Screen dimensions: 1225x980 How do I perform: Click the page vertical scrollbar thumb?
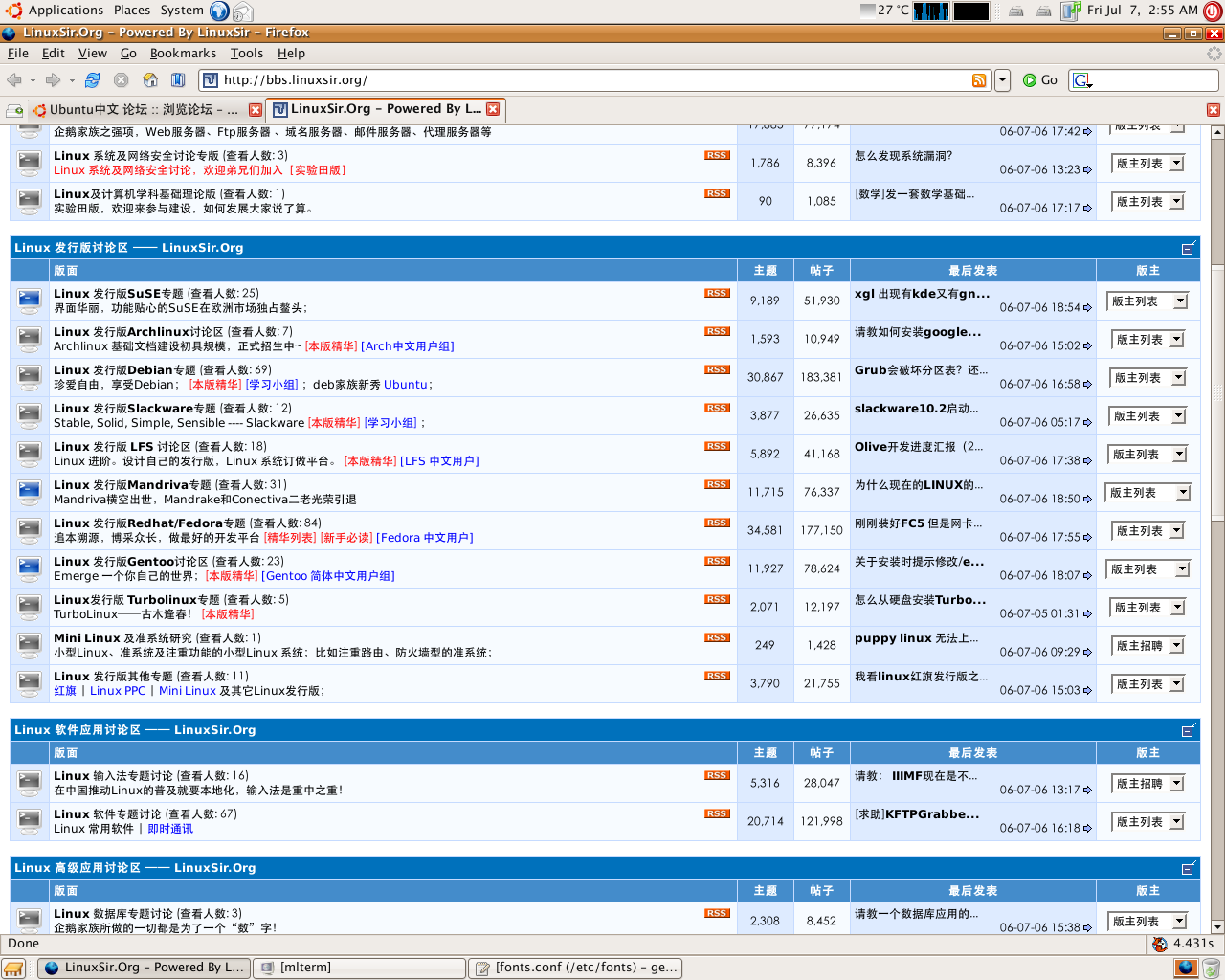[x=1217, y=392]
